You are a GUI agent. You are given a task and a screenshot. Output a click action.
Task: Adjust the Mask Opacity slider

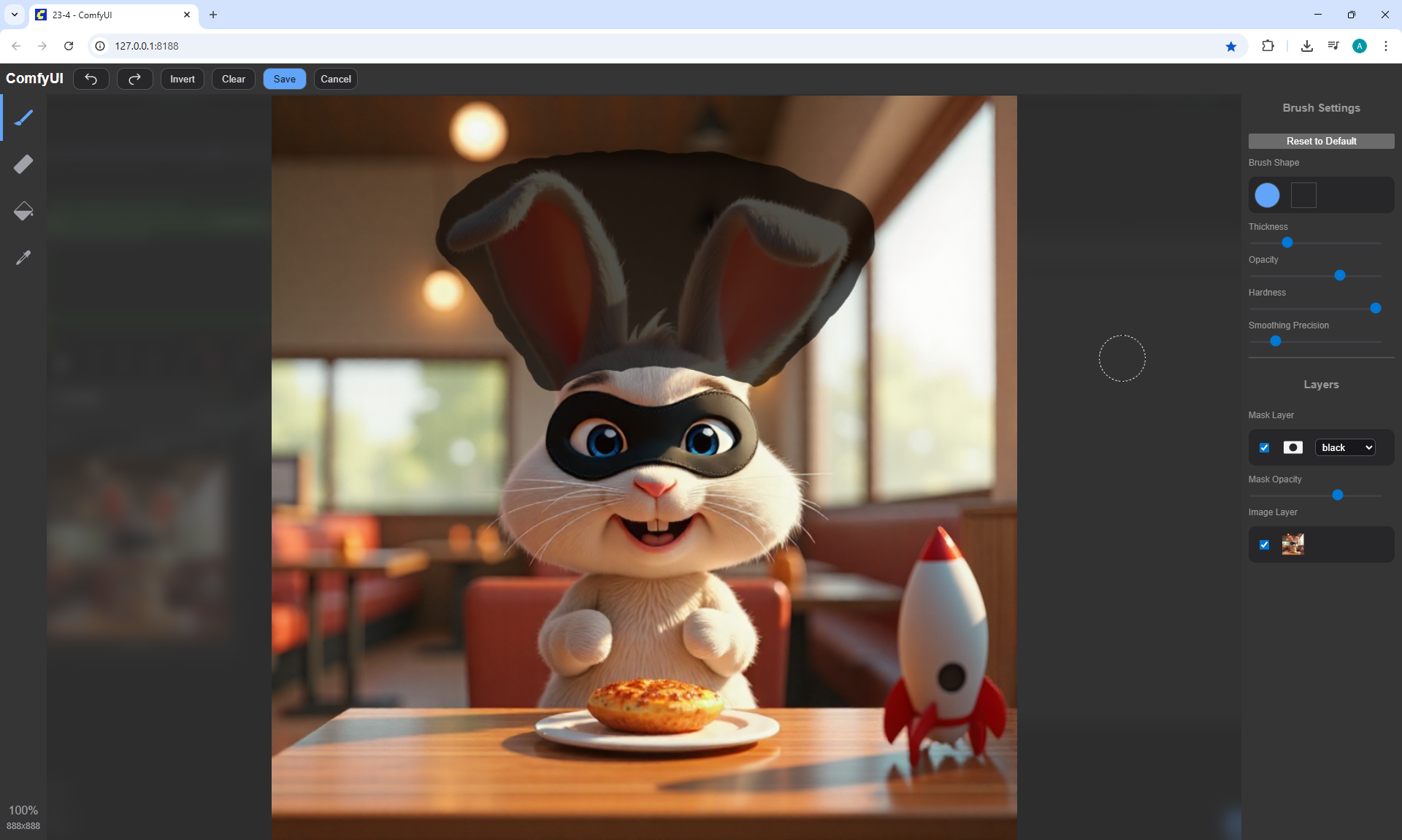[x=1338, y=495]
